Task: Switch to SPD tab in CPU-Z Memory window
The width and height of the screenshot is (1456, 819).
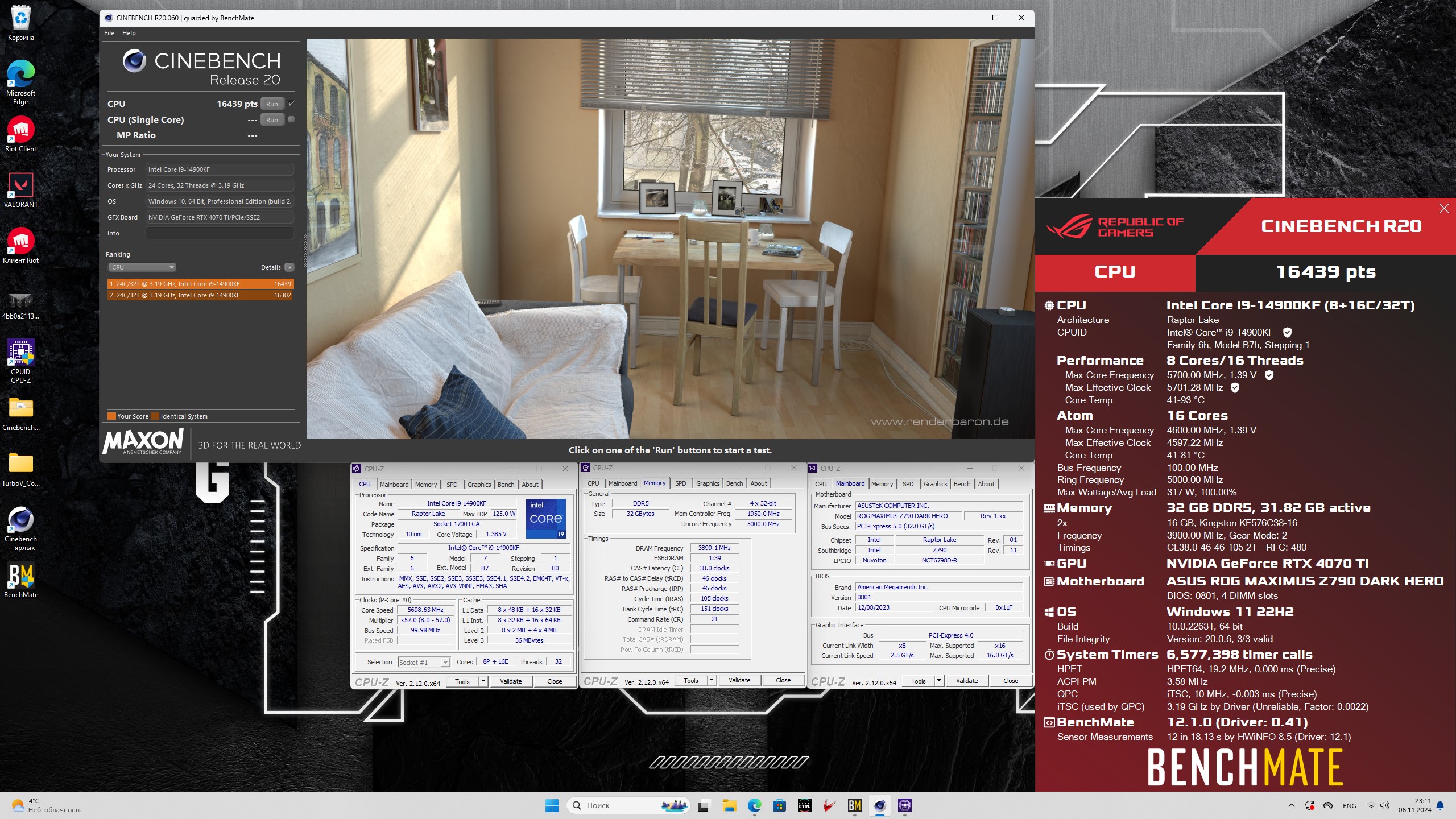Action: click(x=680, y=483)
